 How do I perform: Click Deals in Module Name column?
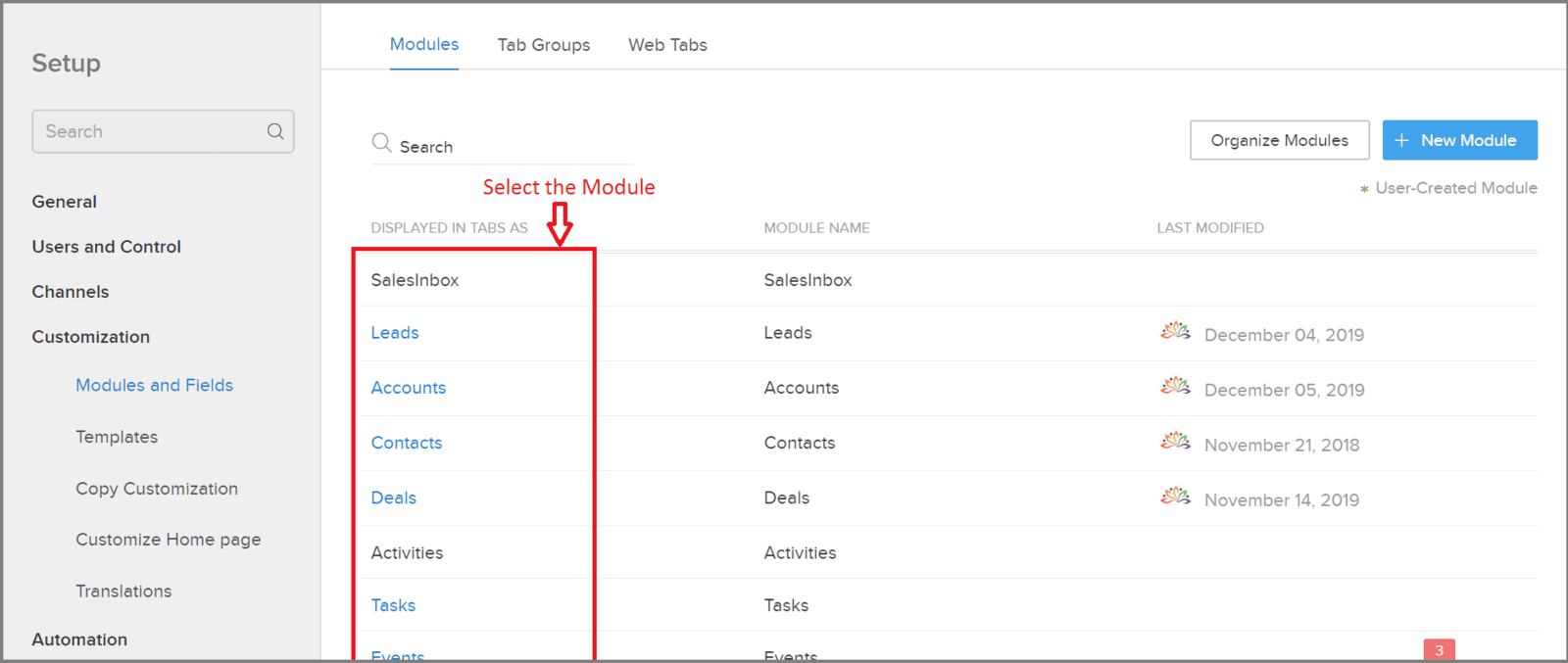click(787, 497)
